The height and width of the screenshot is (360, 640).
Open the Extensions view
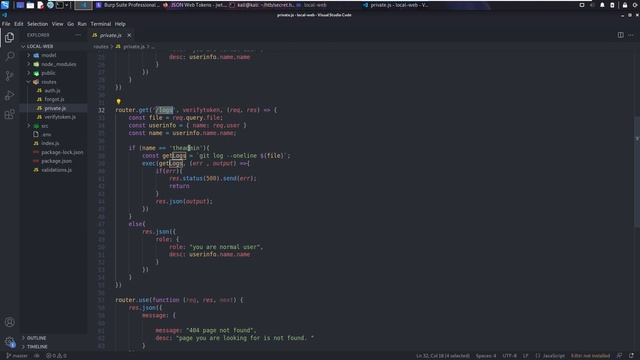click(9, 114)
